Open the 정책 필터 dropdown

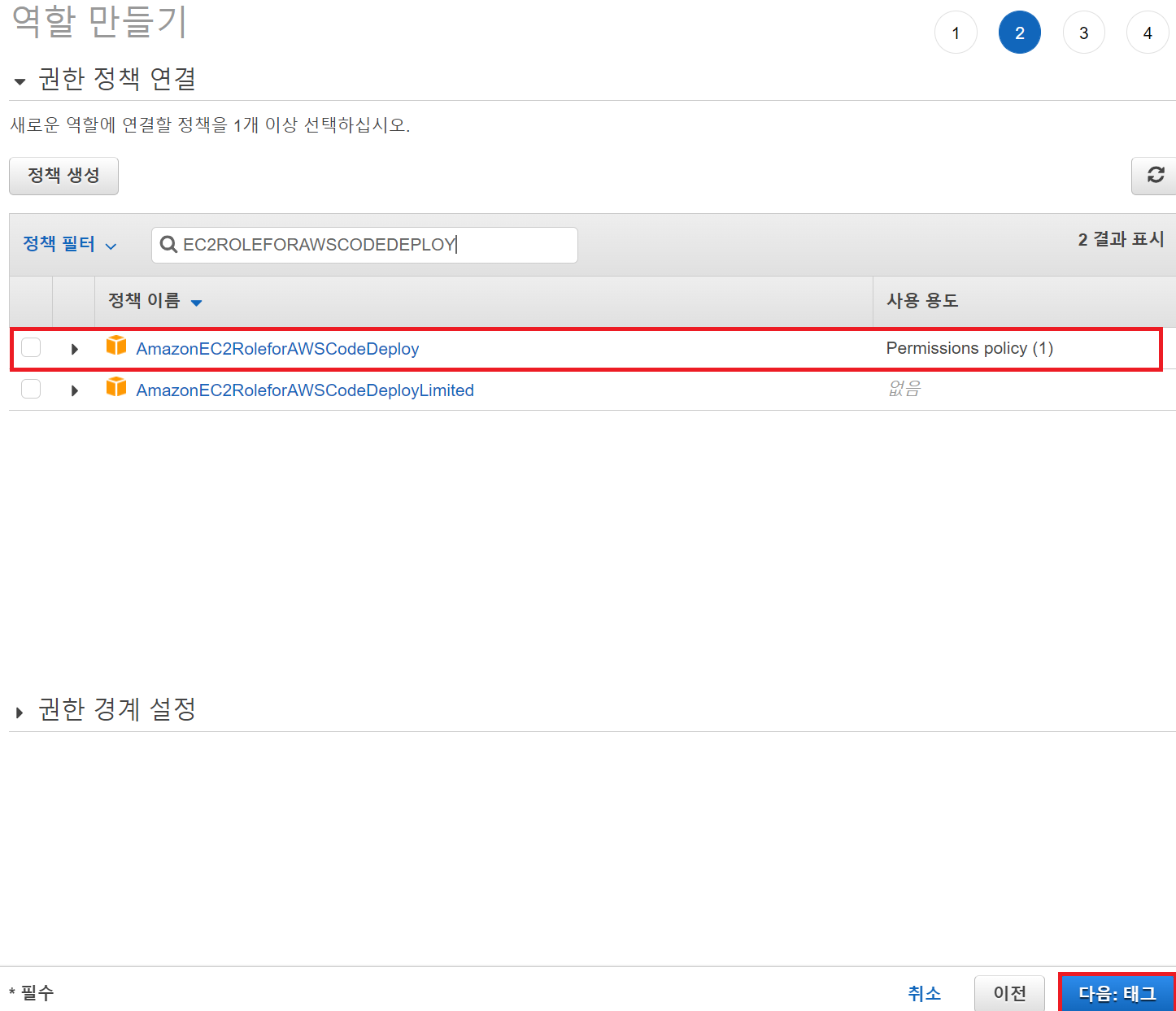[x=70, y=245]
